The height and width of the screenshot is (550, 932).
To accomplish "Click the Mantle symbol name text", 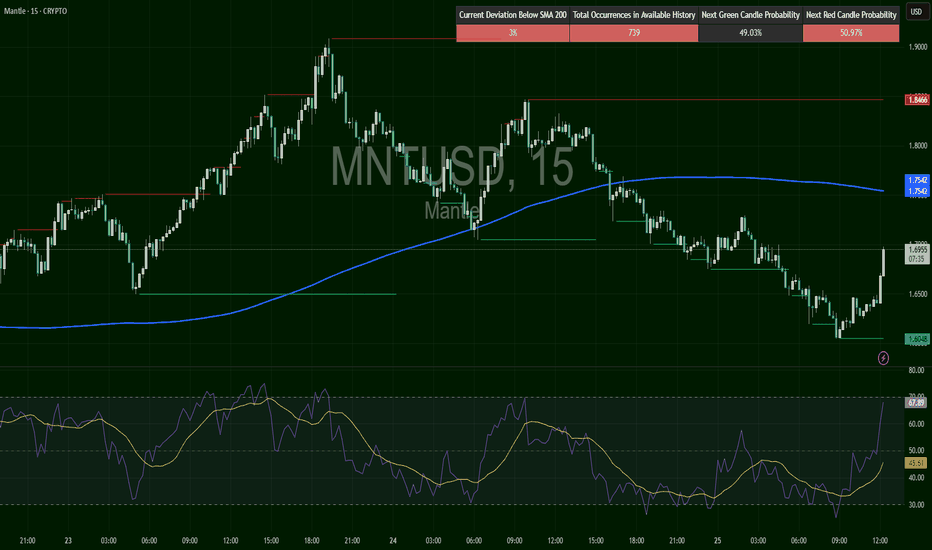I will pyautogui.click(x=453, y=210).
